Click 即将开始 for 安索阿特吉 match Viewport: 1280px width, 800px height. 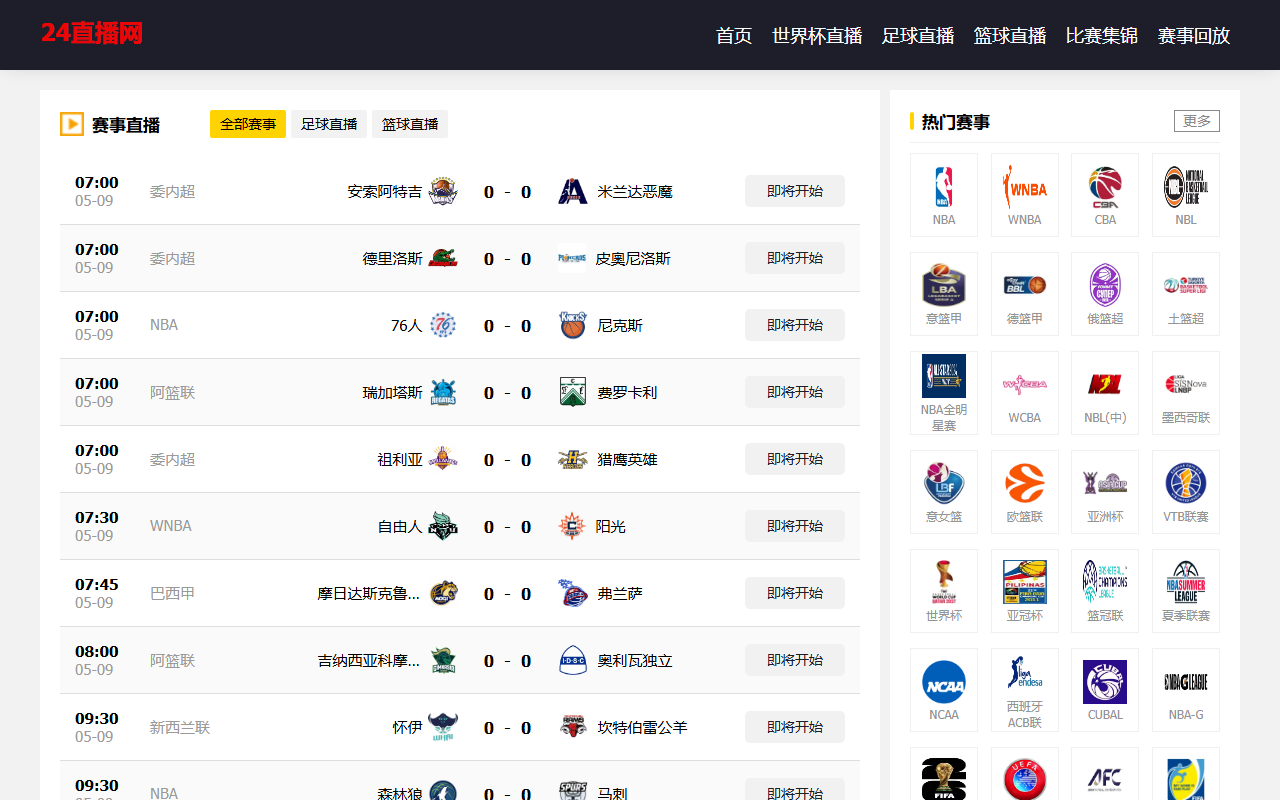(x=795, y=191)
